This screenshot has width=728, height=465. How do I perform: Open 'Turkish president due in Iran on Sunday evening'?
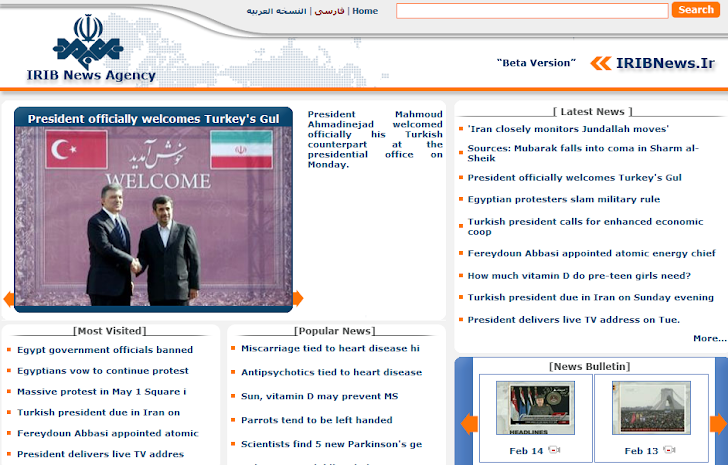(x=591, y=297)
